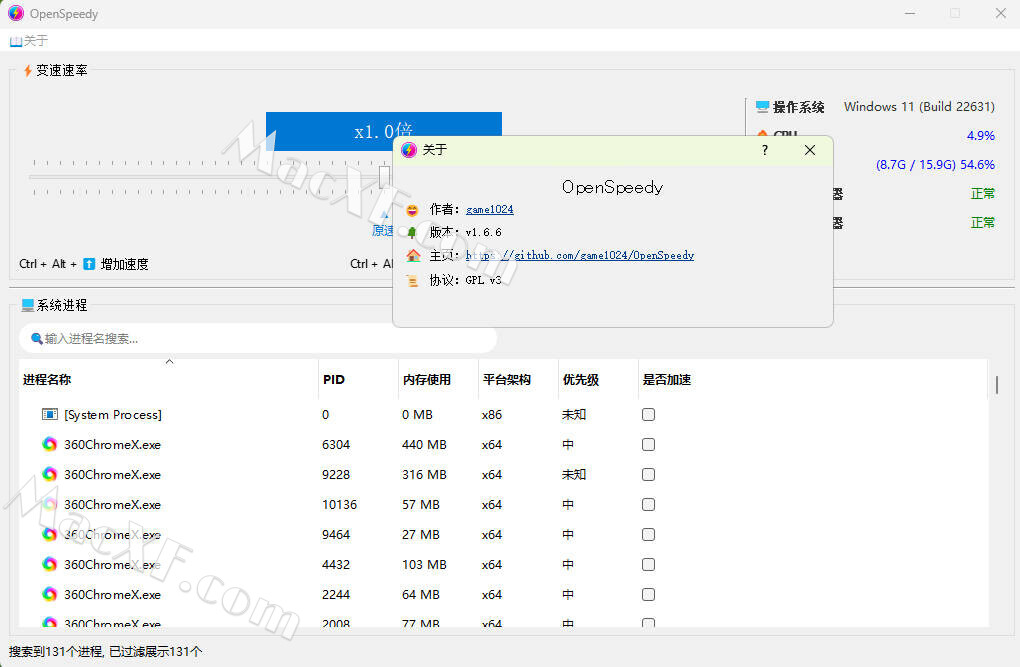The image size is (1020, 667).
Task: Click the magnifier icon in the search box
Action: point(36,338)
